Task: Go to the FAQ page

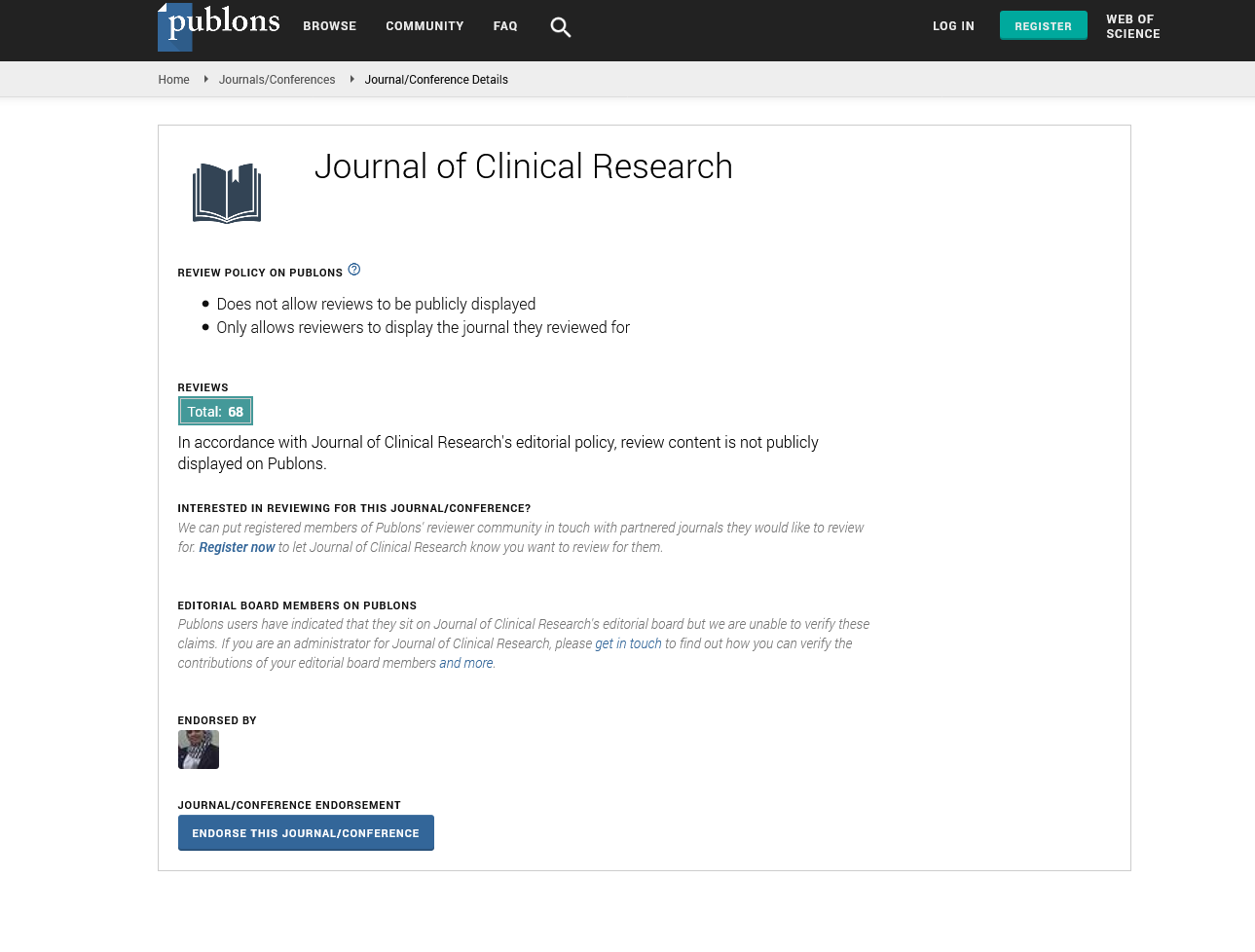Action: (505, 26)
